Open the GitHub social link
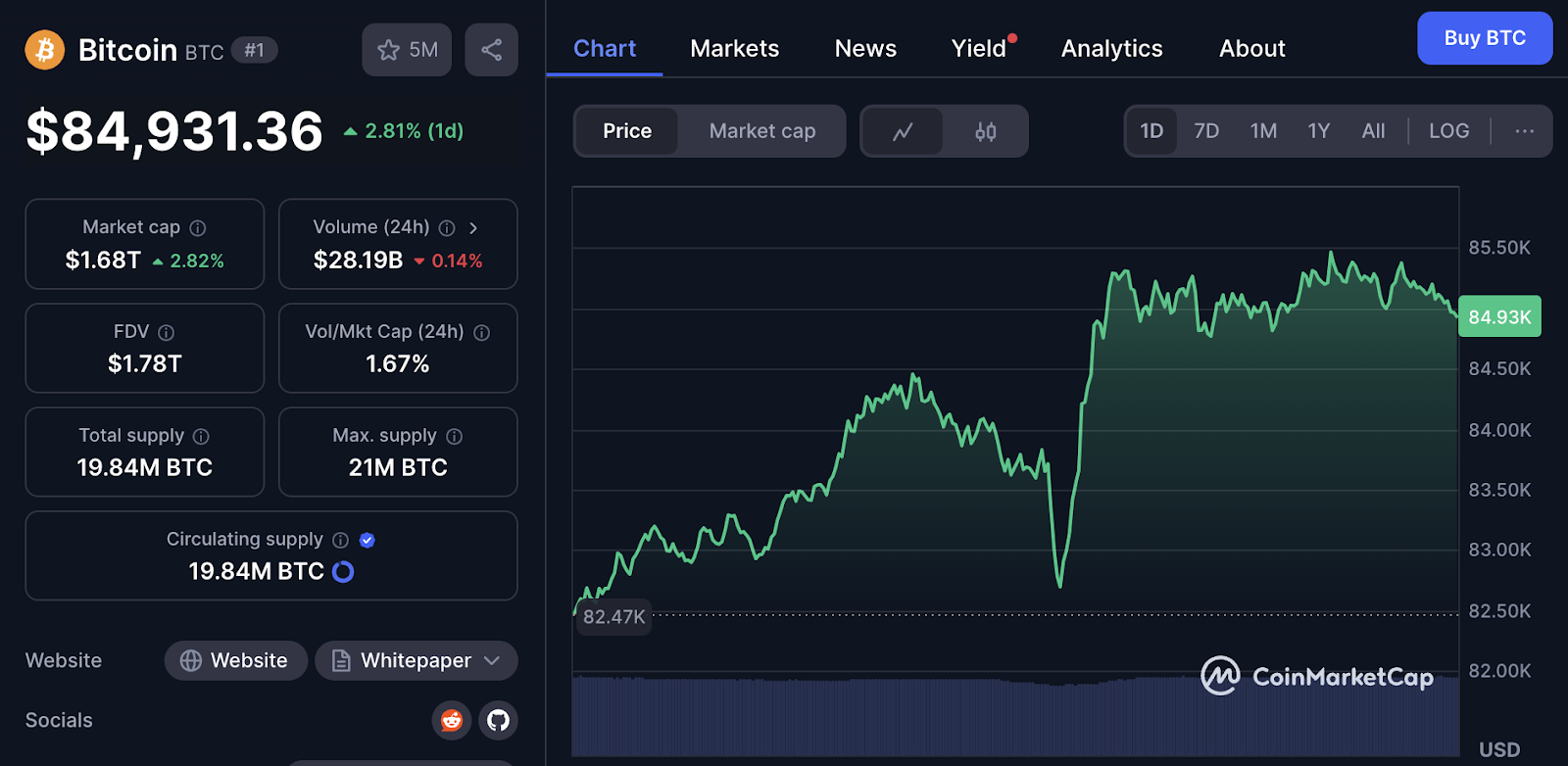Viewport: 1568px width, 766px height. [498, 721]
